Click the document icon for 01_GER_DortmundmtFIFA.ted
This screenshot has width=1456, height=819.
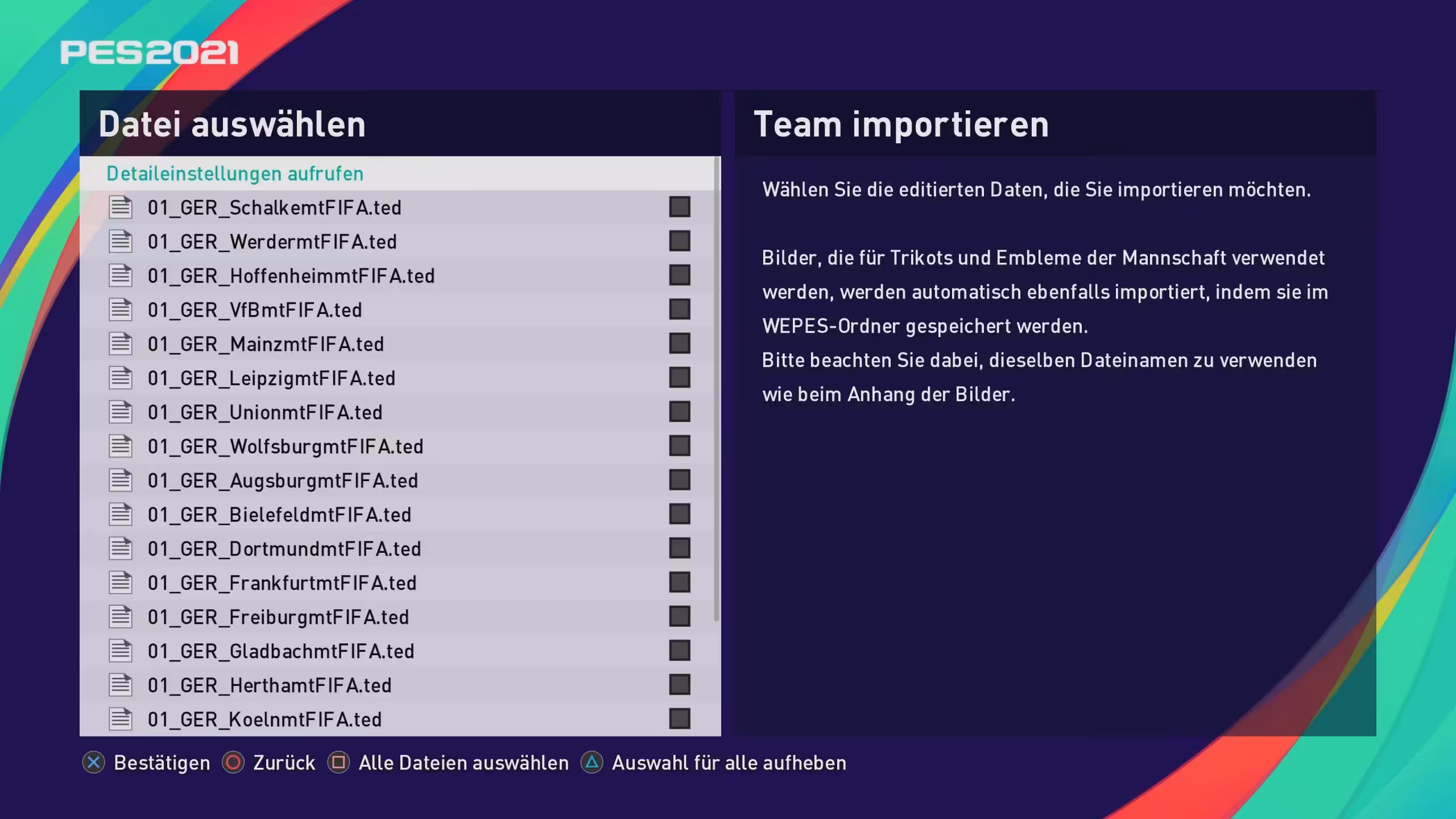tap(121, 549)
